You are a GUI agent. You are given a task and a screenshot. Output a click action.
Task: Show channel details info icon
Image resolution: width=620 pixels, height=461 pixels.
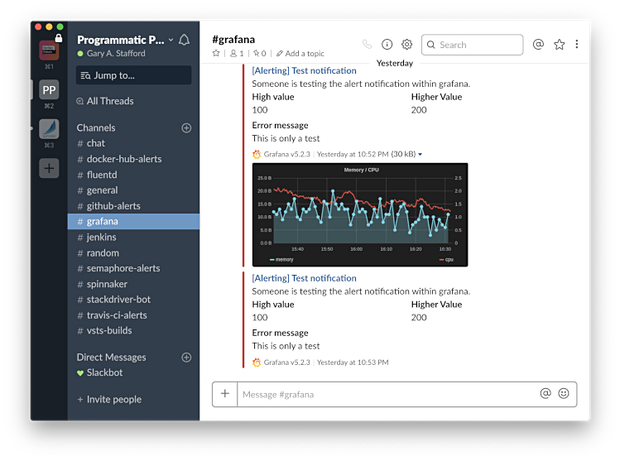point(387,44)
